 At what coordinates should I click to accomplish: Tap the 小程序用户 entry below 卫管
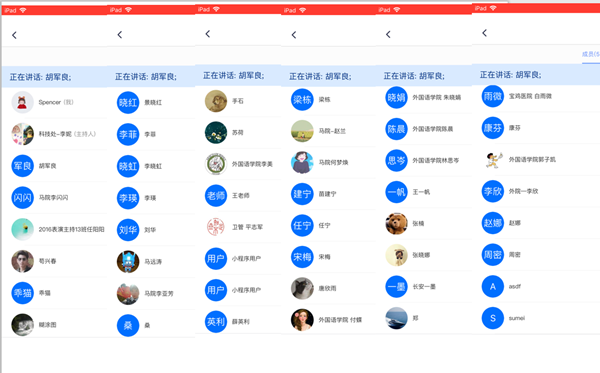[246, 258]
